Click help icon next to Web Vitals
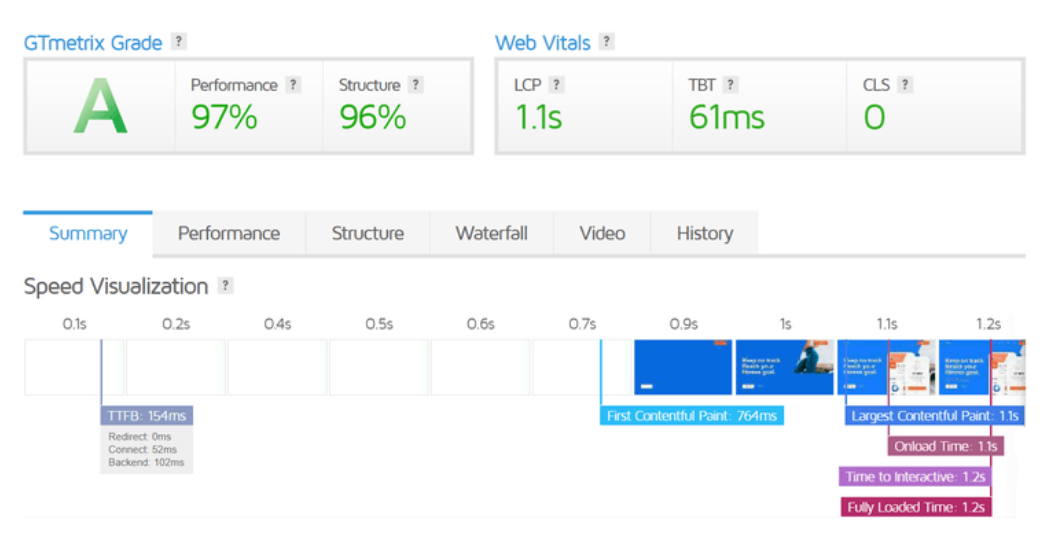 point(606,41)
